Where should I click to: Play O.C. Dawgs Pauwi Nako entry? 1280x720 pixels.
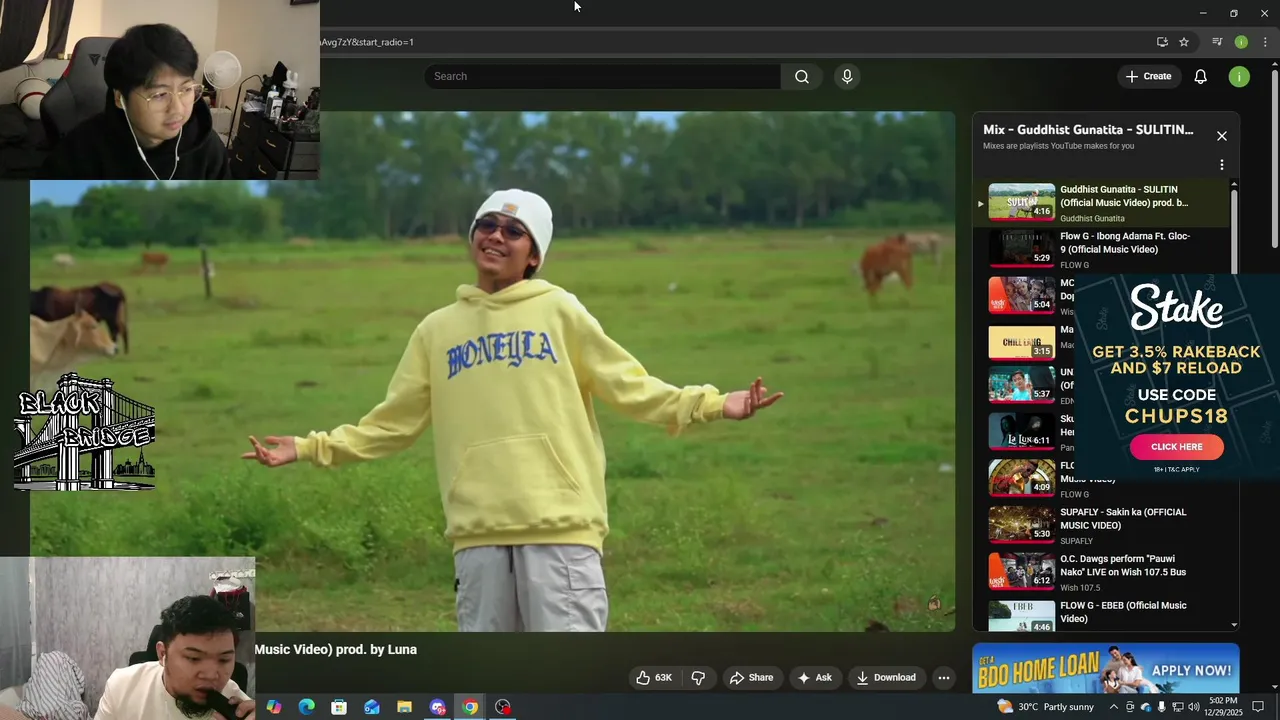(1100, 572)
